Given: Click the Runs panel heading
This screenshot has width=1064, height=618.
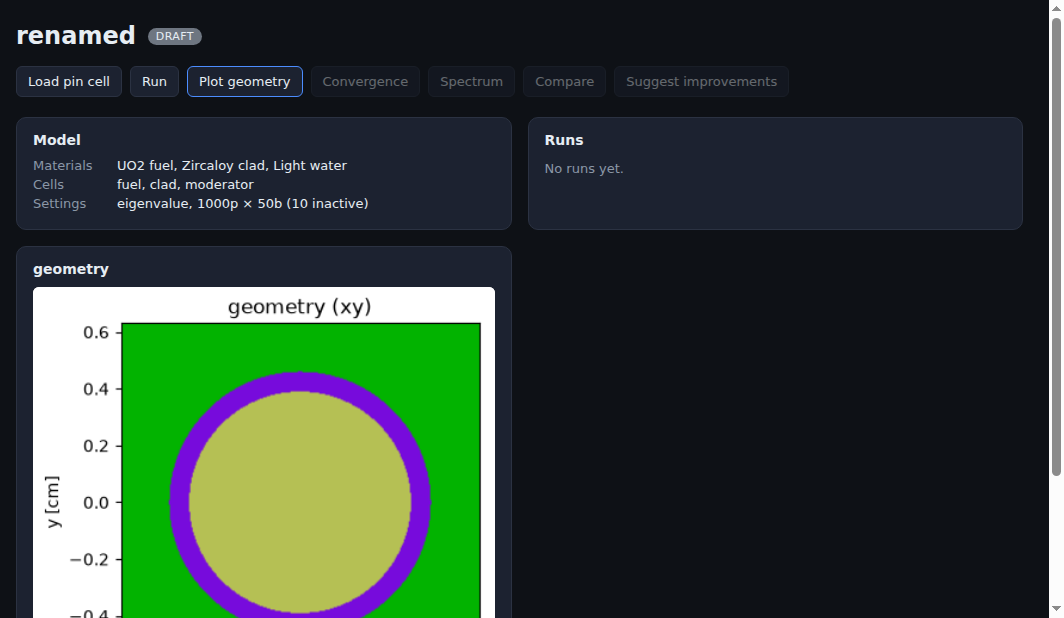Looking at the screenshot, I should 564,140.
